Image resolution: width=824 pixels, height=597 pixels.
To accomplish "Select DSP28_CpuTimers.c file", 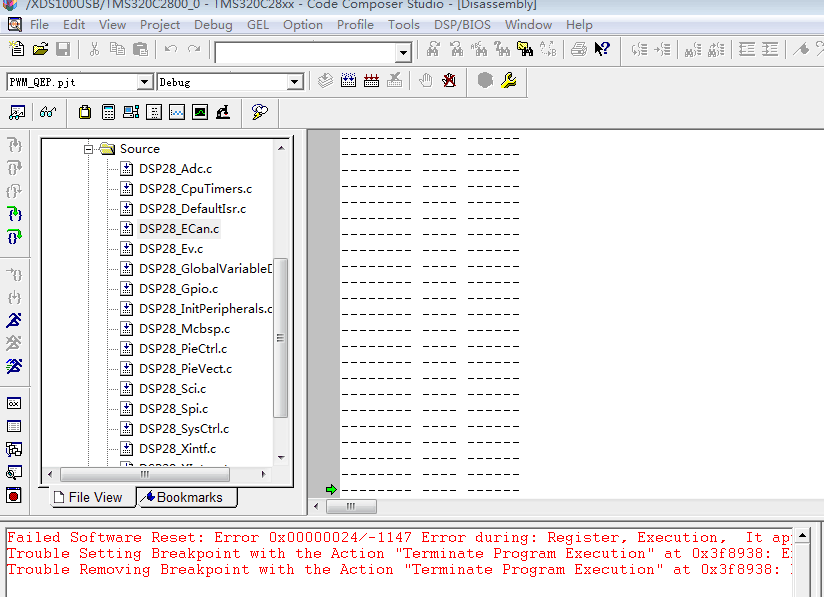I will (195, 189).
